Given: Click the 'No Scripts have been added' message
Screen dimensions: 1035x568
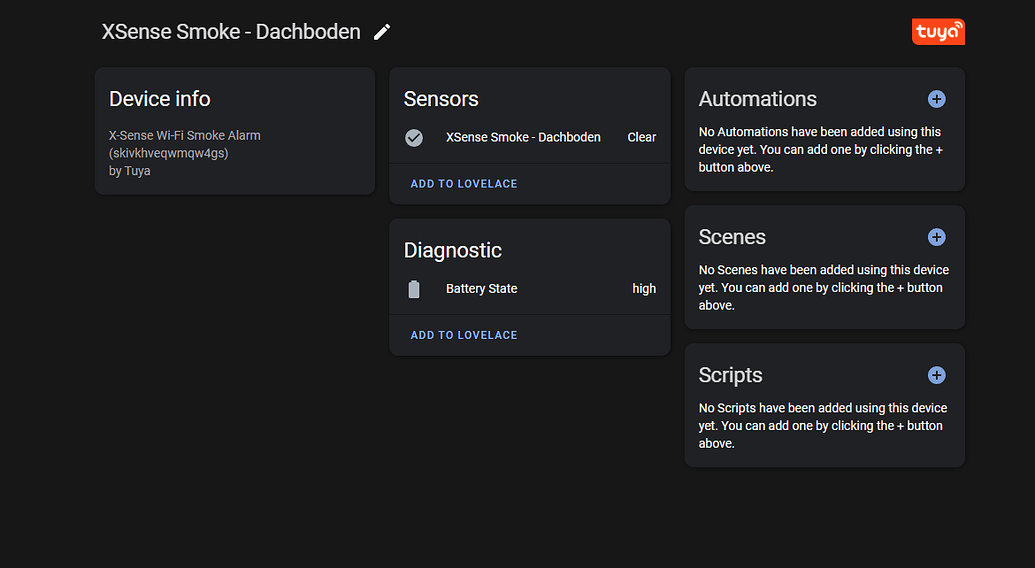Looking at the screenshot, I should [823, 426].
